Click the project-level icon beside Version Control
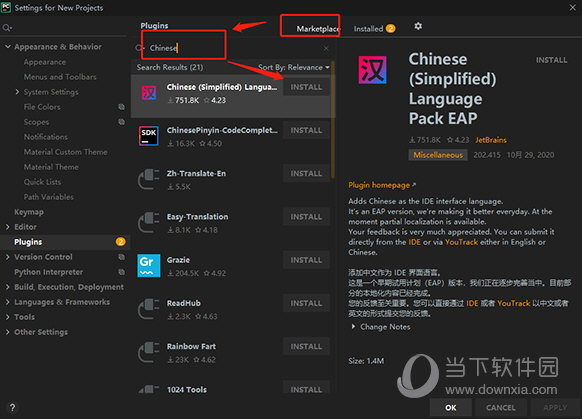 click(121, 257)
